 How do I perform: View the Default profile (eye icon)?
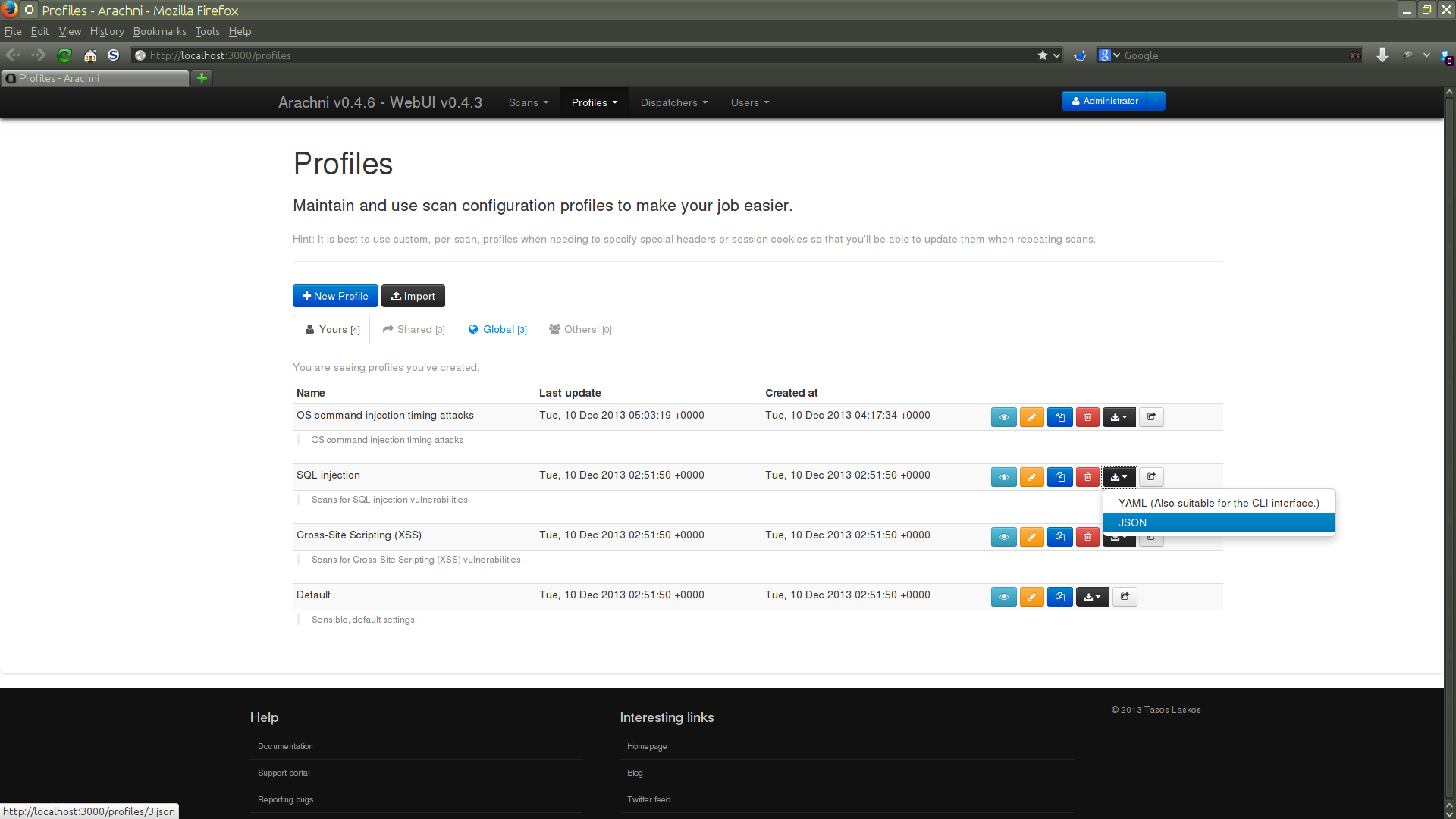click(x=1003, y=597)
